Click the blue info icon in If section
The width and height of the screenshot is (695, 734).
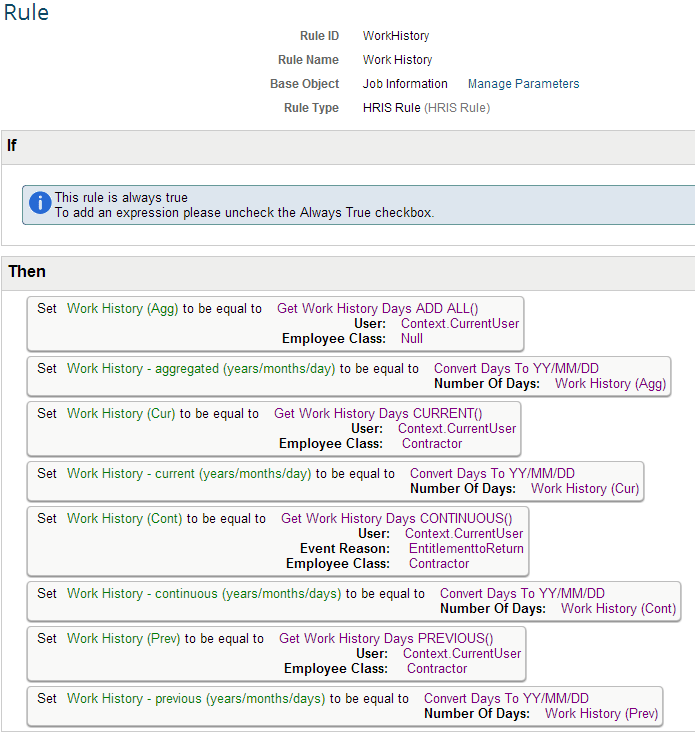pos(40,203)
